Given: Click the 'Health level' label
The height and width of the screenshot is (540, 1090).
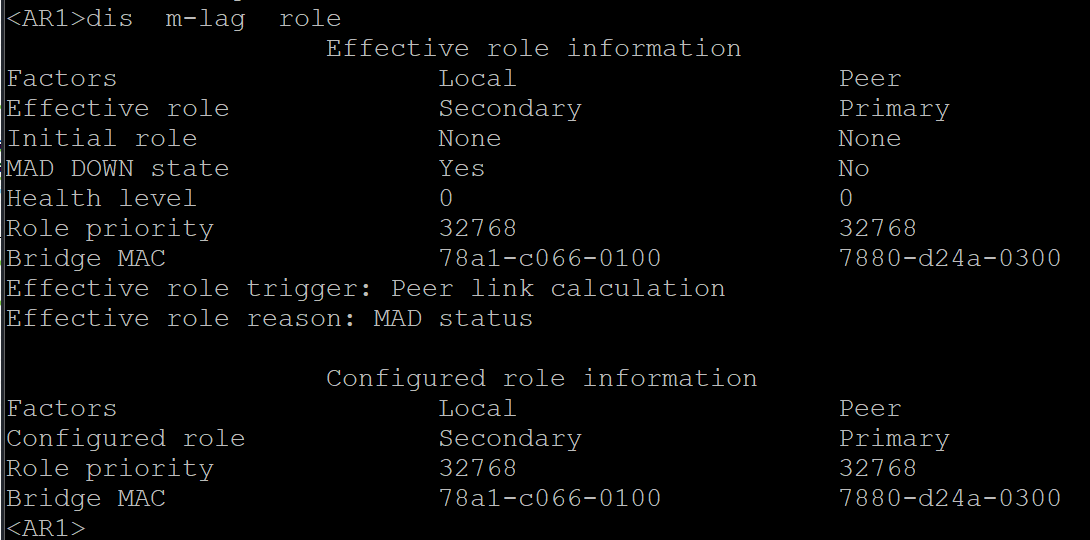Looking at the screenshot, I should pos(101,199).
